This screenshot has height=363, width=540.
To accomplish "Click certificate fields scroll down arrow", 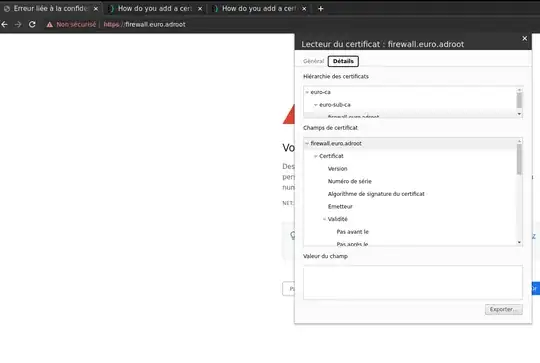I will 519,242.
